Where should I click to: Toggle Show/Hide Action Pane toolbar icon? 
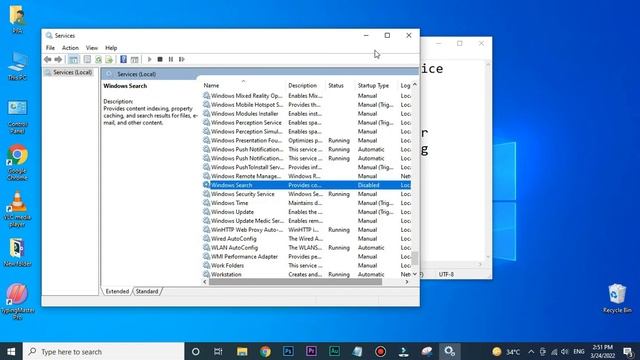pos(134,60)
